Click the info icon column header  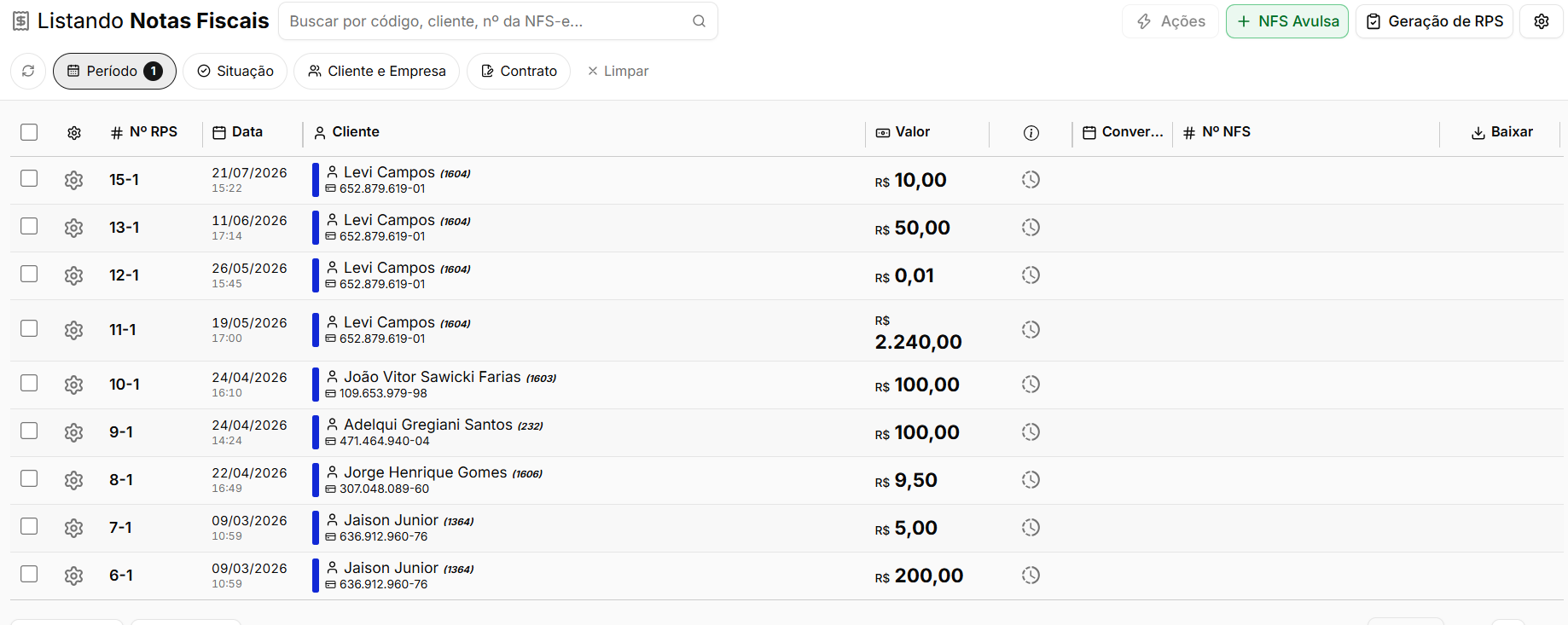(x=1031, y=132)
